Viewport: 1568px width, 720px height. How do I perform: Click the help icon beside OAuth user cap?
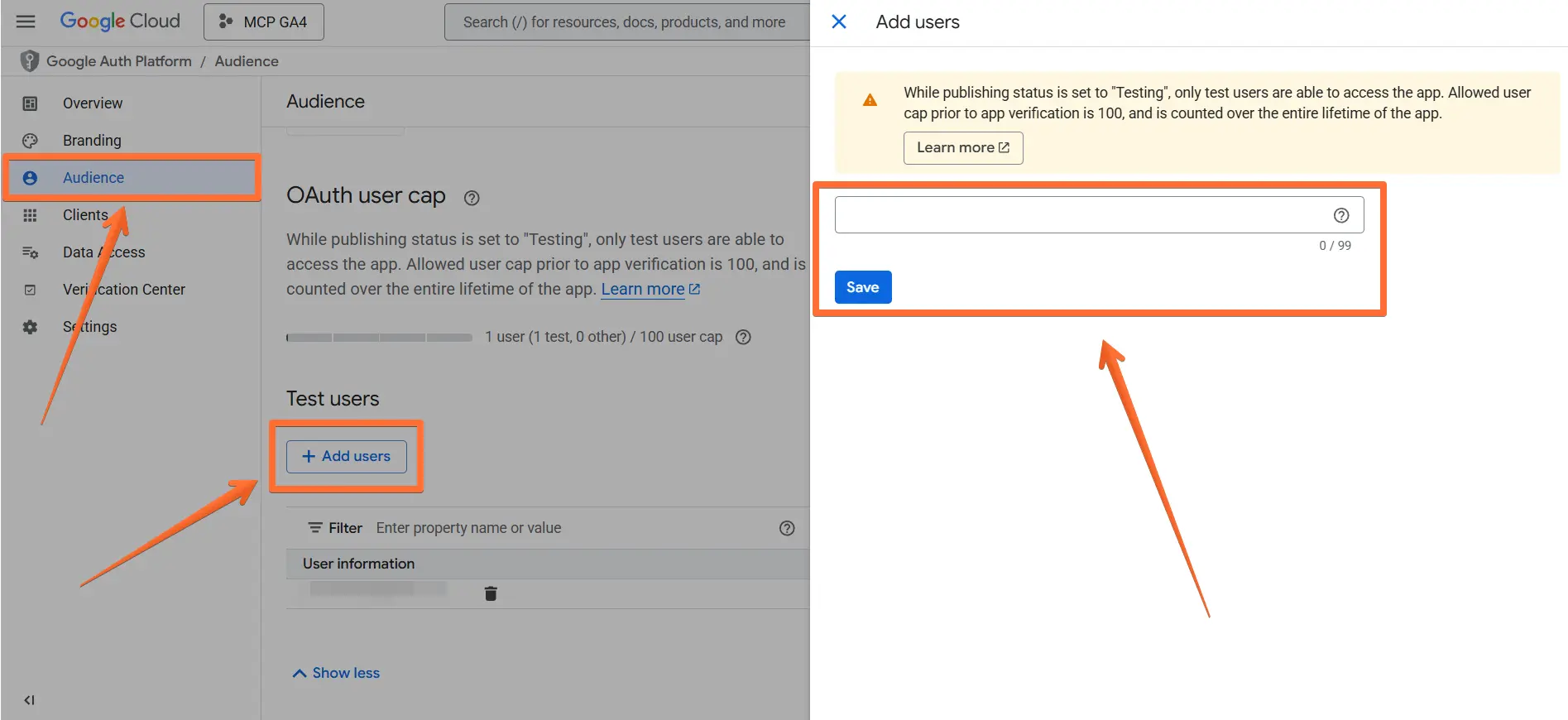point(472,198)
